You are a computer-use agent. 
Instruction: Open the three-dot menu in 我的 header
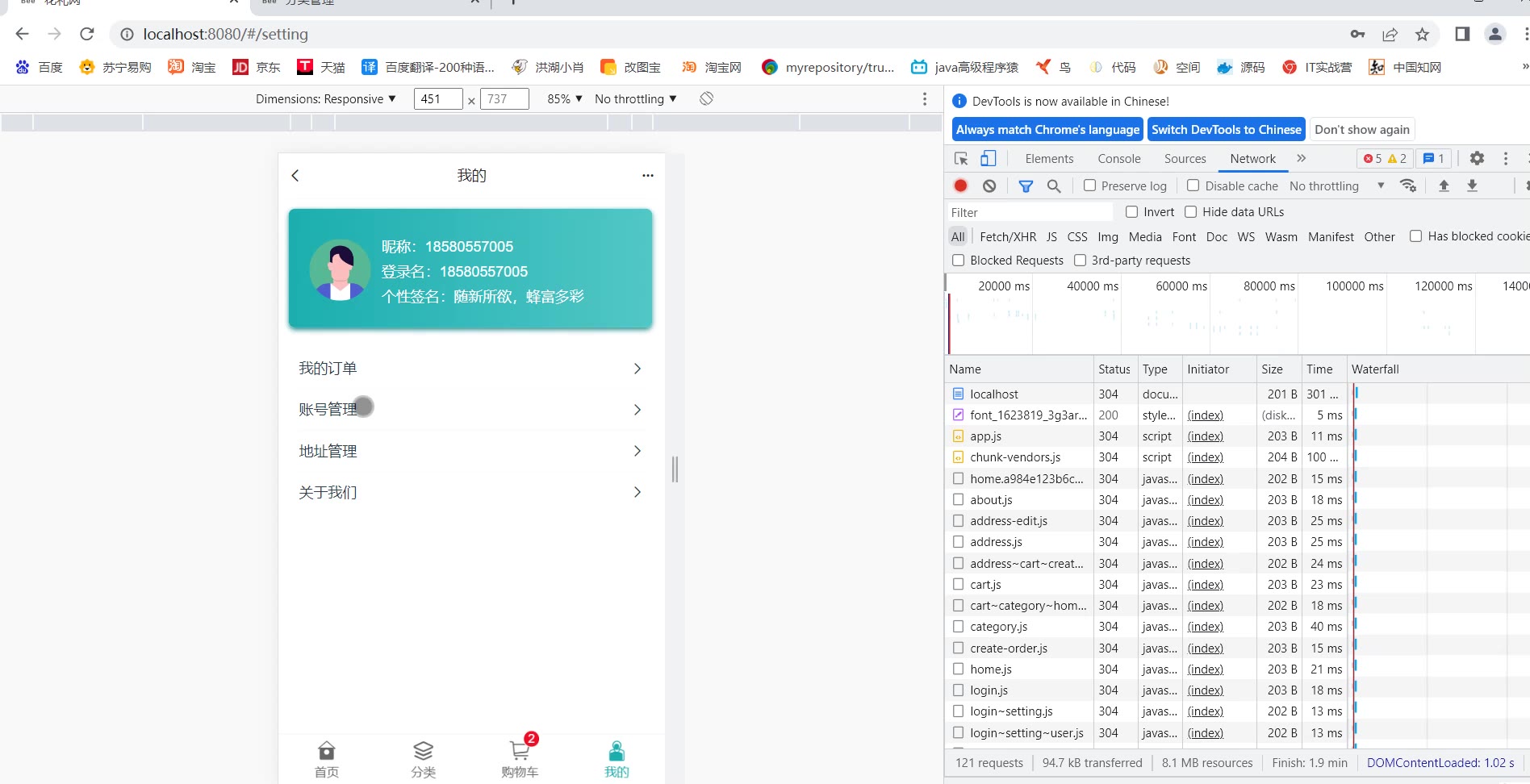(x=647, y=175)
